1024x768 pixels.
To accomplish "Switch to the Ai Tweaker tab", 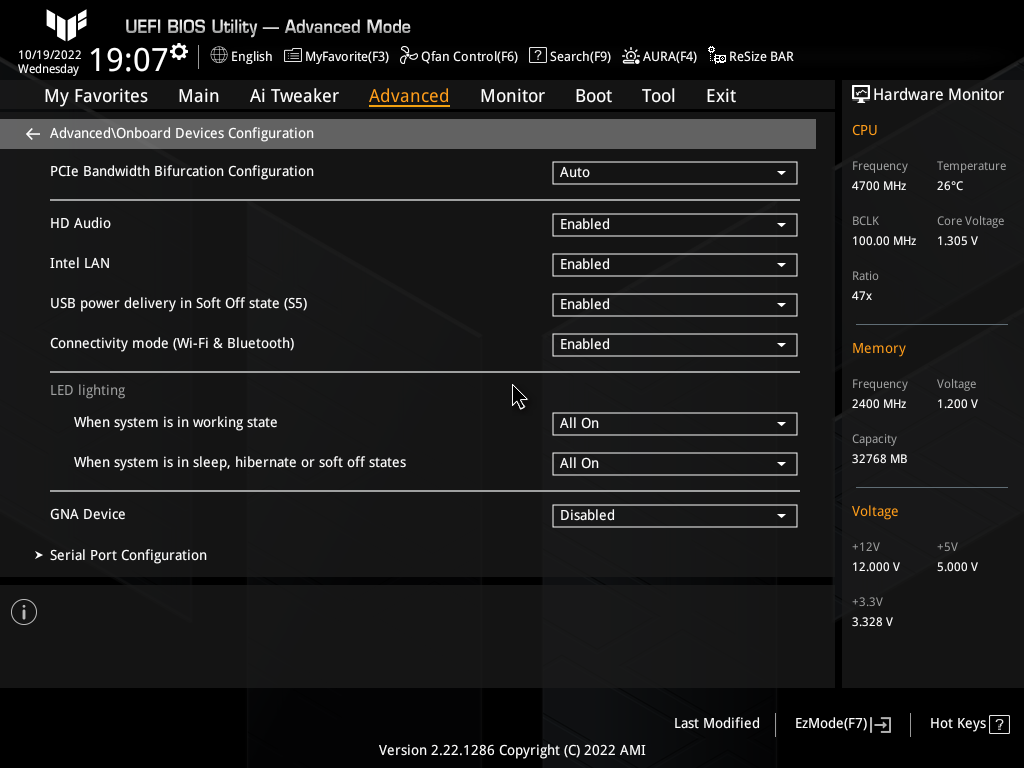I will [294, 95].
